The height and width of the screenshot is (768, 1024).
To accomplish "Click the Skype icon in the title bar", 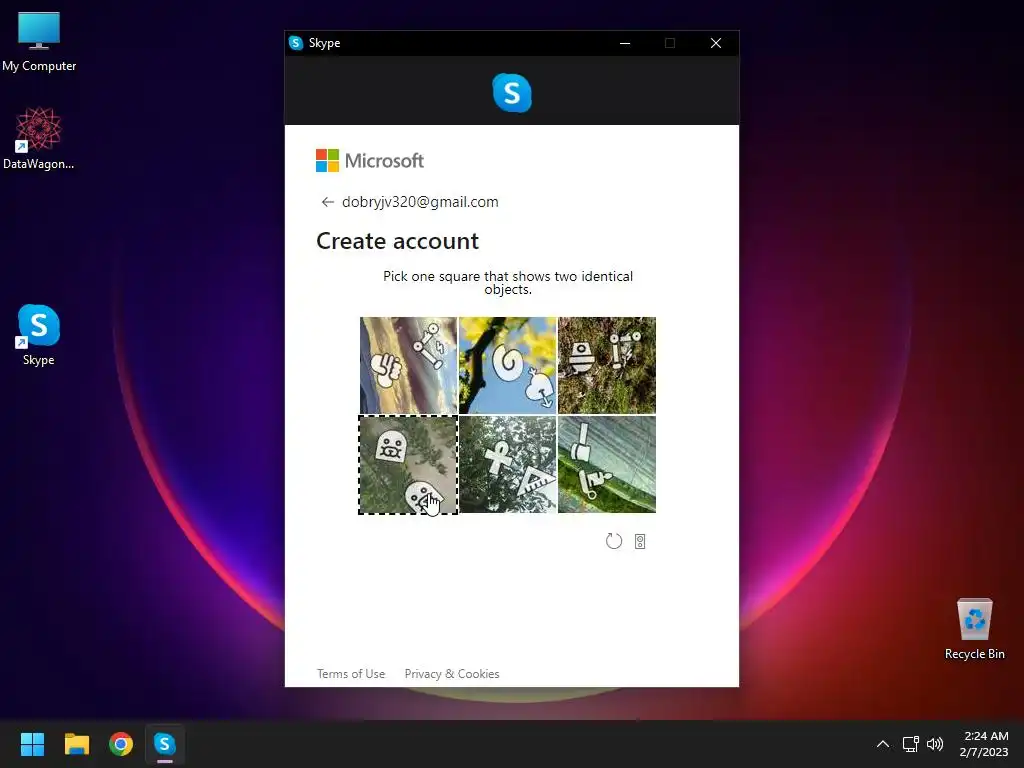I will click(296, 43).
